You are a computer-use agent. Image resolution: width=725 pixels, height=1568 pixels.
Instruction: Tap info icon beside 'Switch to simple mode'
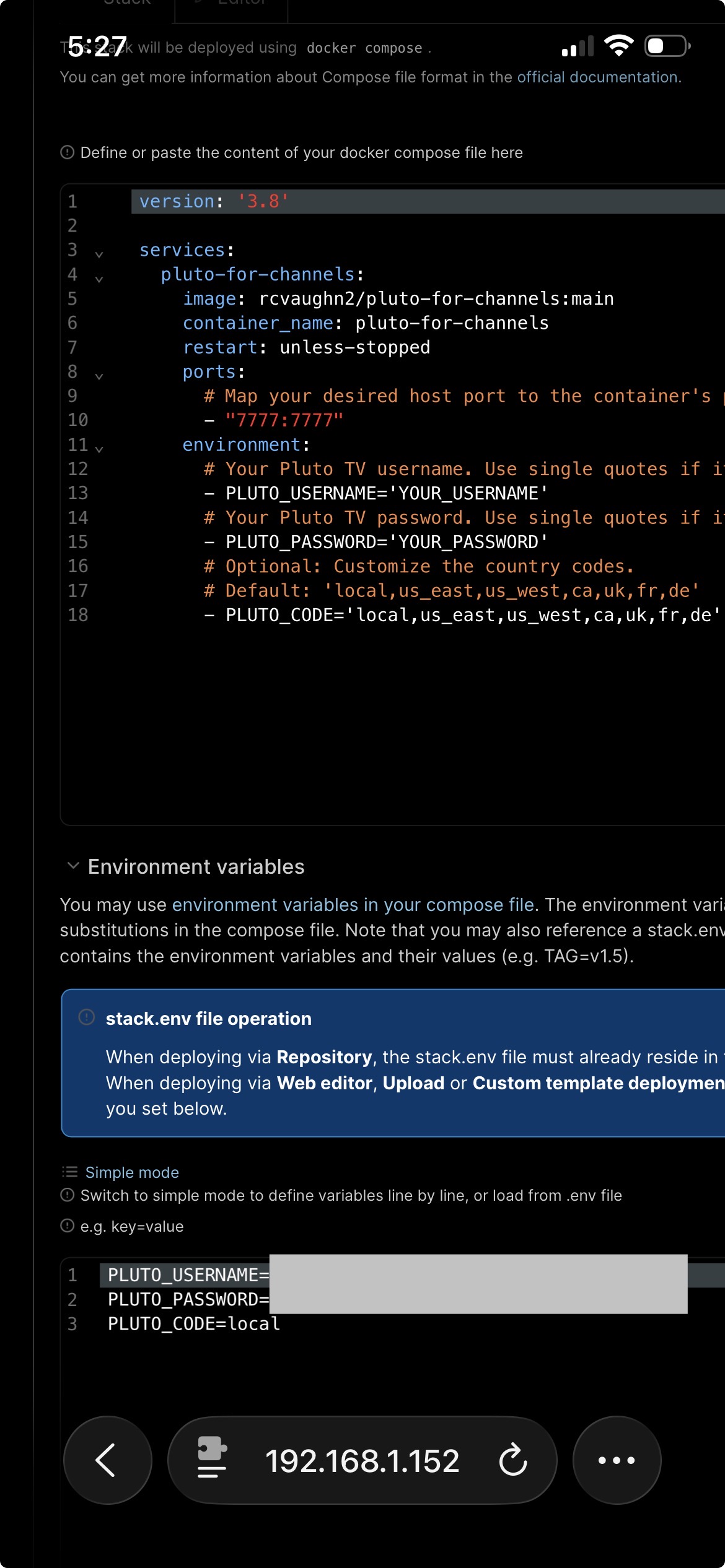67,1195
